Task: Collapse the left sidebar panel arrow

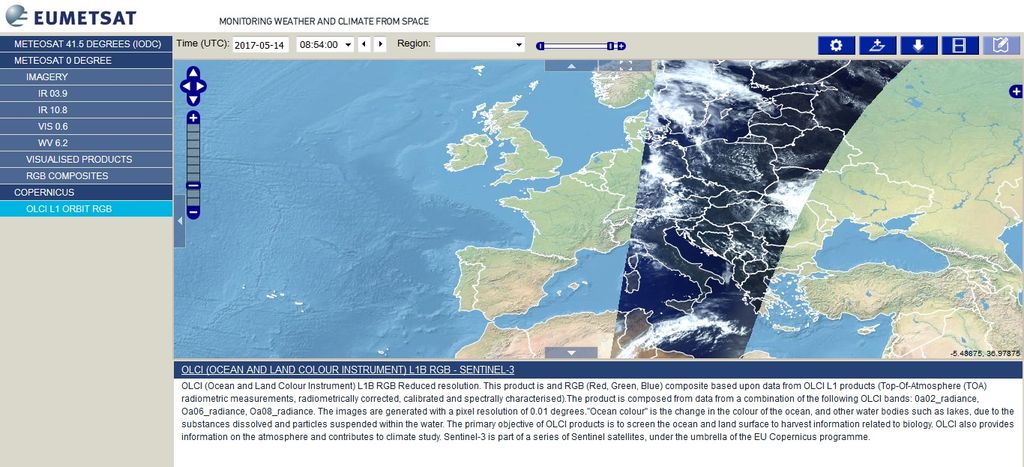Action: coord(180,220)
